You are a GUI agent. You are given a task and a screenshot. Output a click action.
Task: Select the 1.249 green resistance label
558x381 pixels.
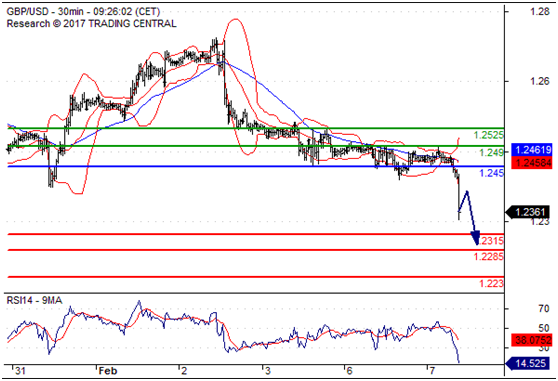(491, 153)
